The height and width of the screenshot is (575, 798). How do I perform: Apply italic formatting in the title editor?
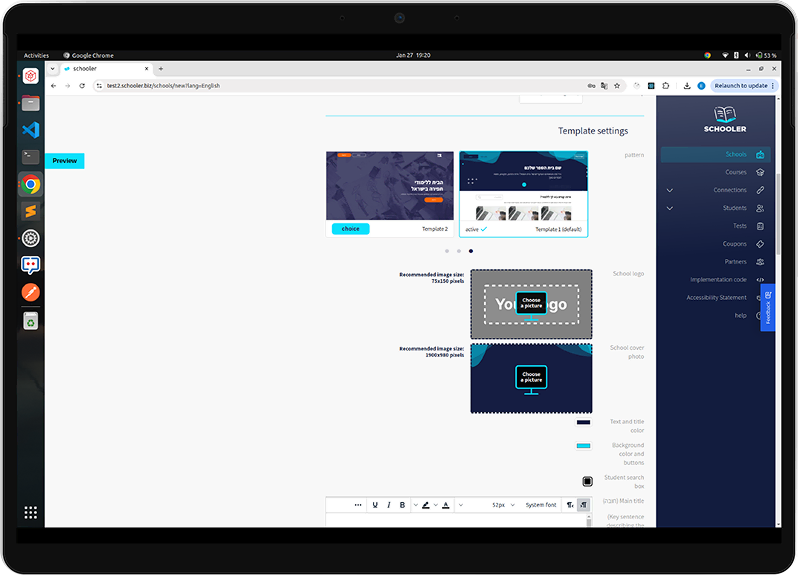click(x=389, y=505)
